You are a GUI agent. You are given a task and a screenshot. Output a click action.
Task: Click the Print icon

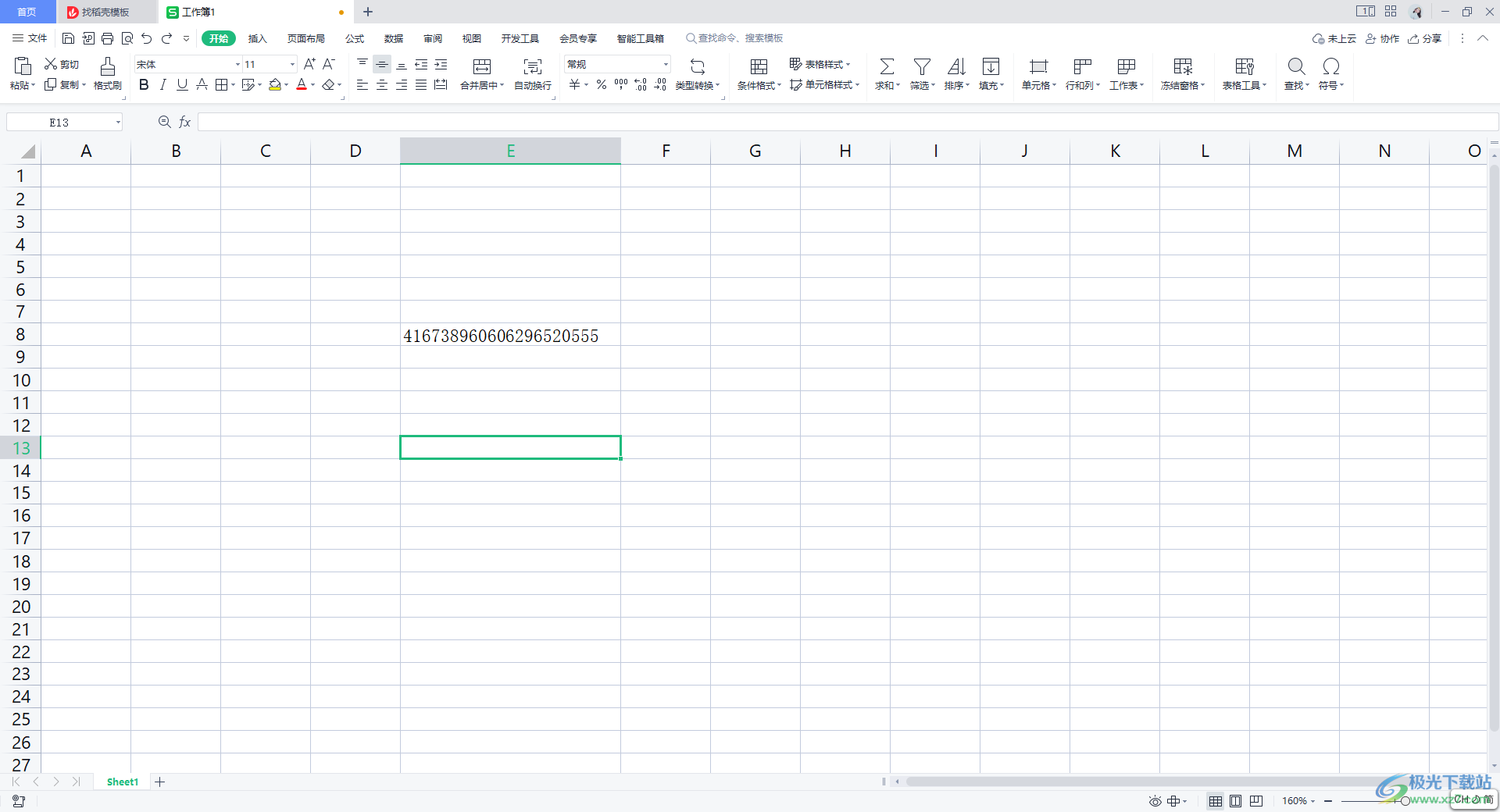pos(108,38)
